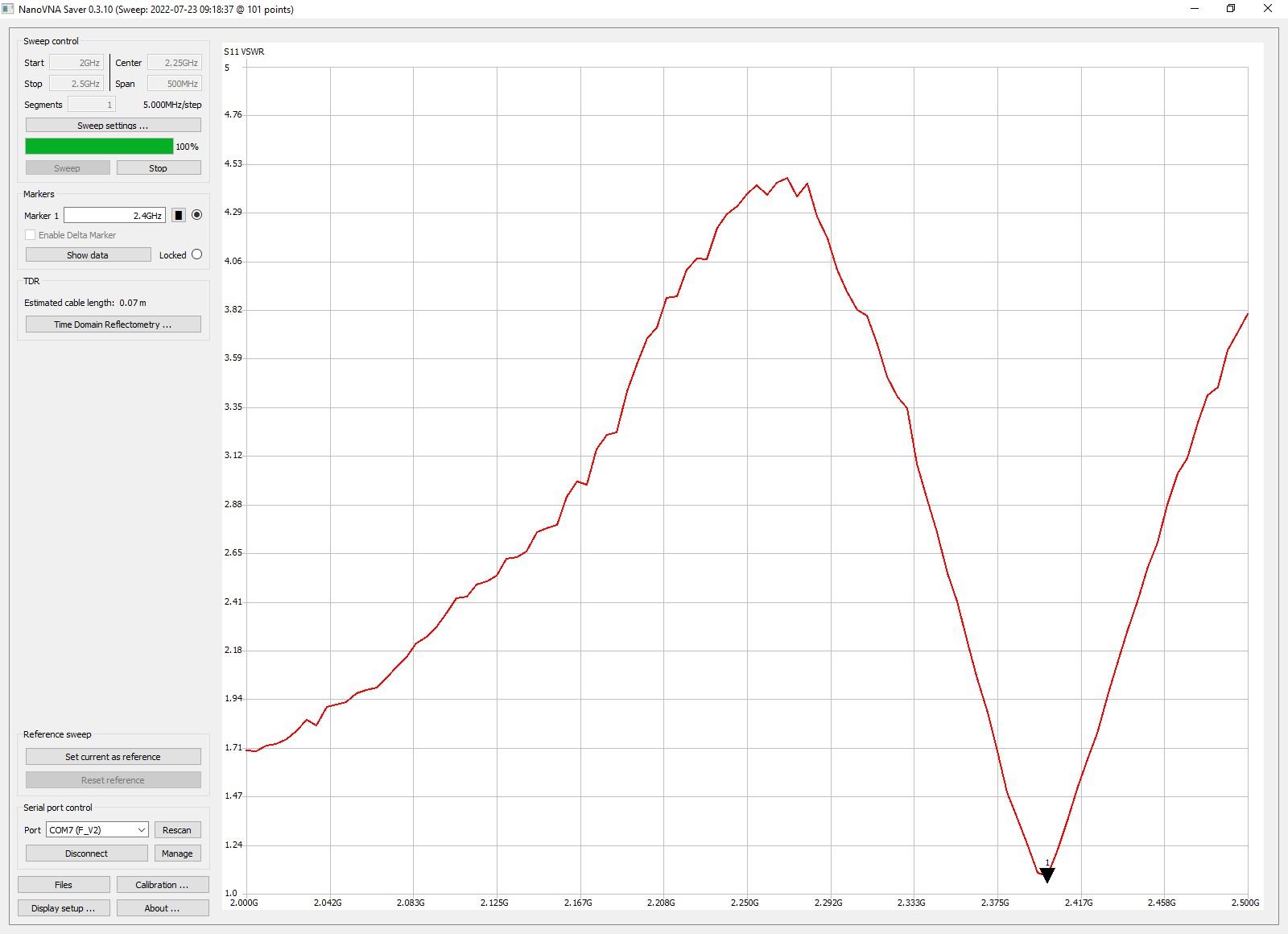Viewport: 1288px width, 934px height.
Task: Set current sweep as reference
Action: point(114,757)
